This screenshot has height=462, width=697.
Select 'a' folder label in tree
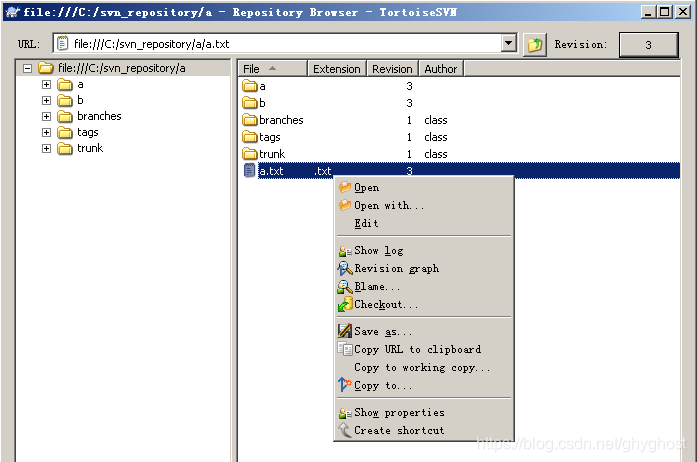pos(80,84)
